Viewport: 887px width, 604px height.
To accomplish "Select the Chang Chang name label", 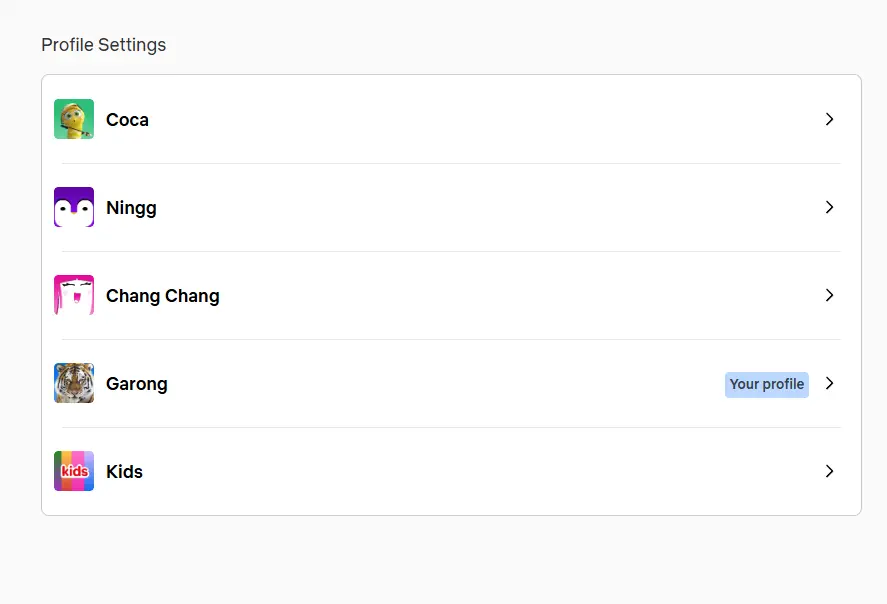I will pos(163,296).
